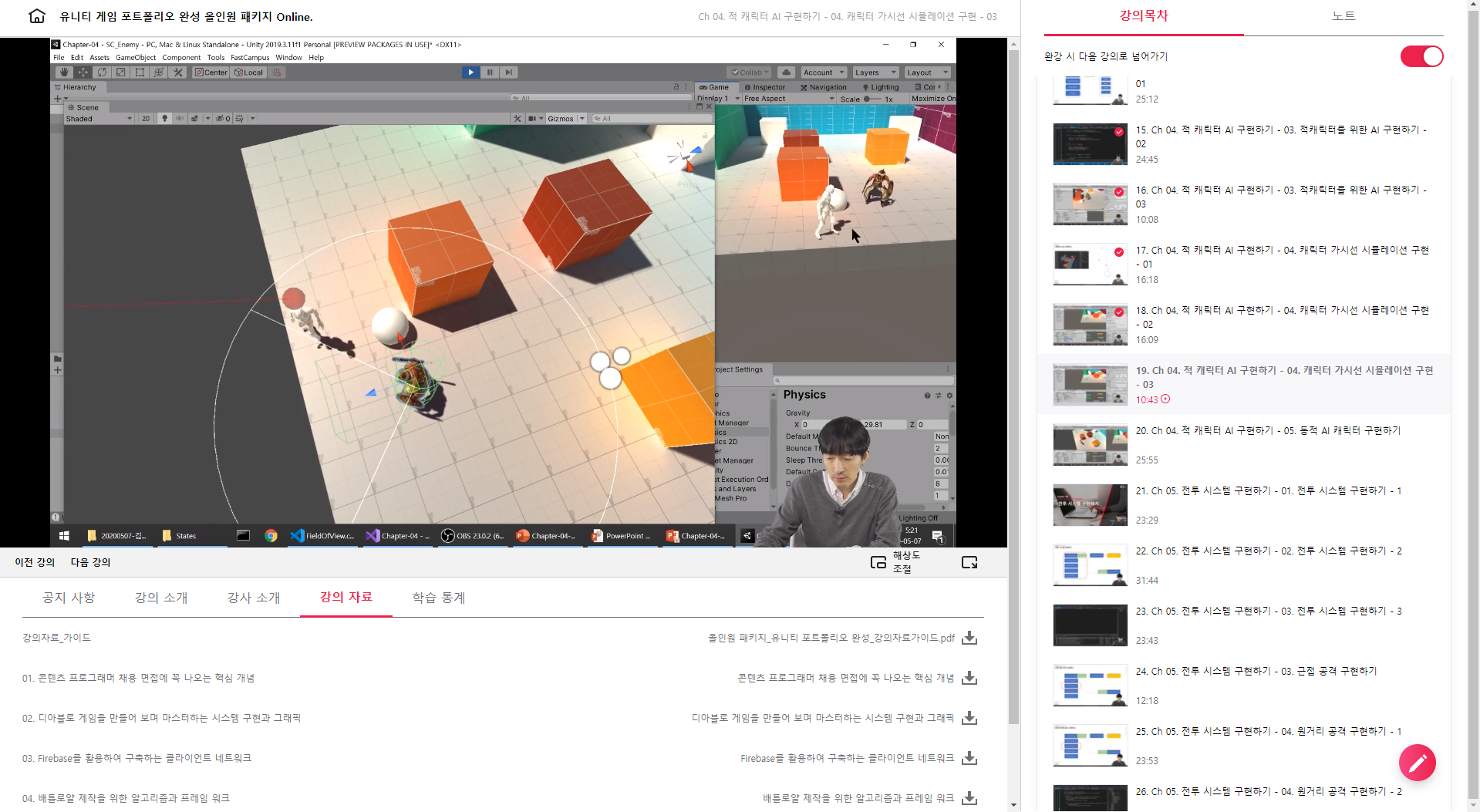Select Unity's combined Transform tool
This screenshot has width=1480, height=812.
click(x=159, y=72)
